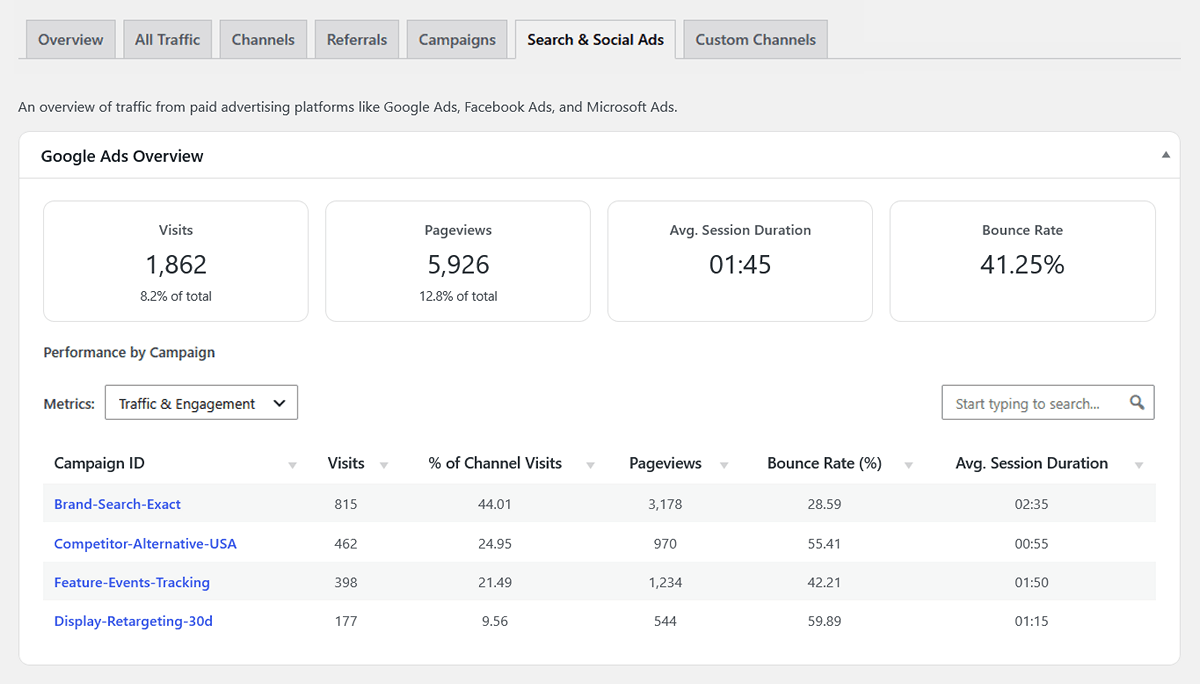Click the 12.8% of total text
Viewport: 1200px width, 684px height.
point(458,296)
